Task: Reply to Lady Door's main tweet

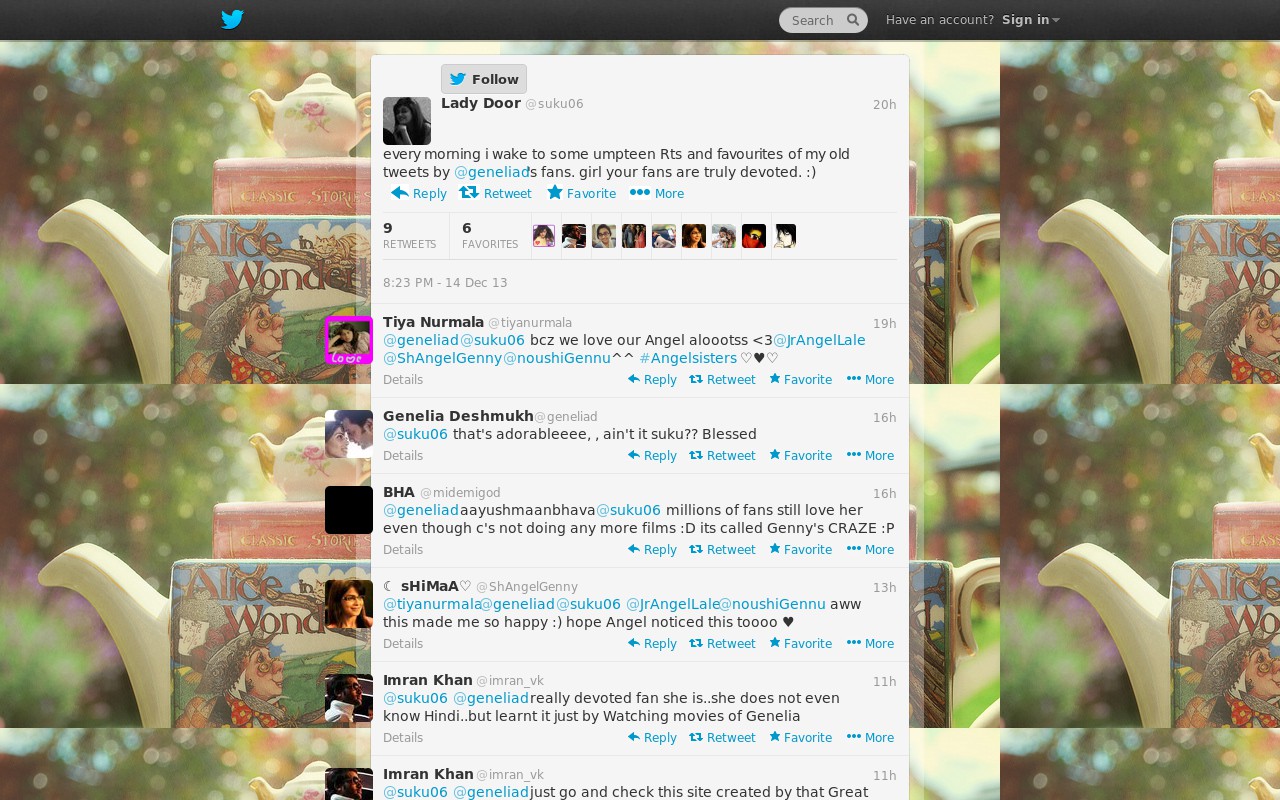Action: [x=419, y=193]
